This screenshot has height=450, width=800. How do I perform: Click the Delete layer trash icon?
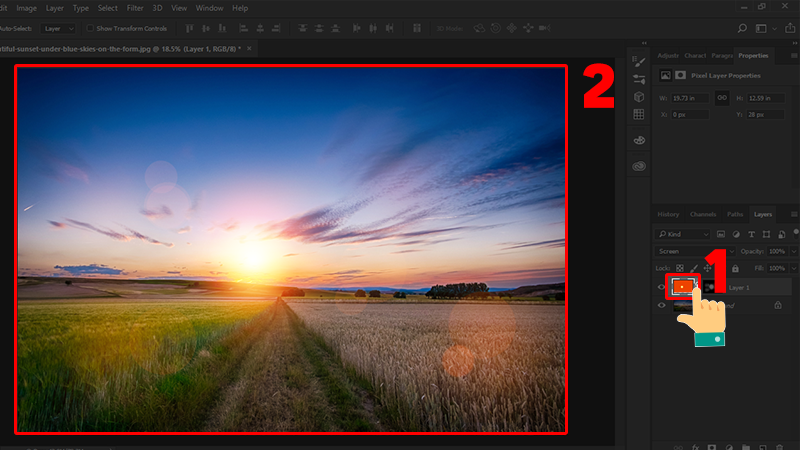[779, 447]
